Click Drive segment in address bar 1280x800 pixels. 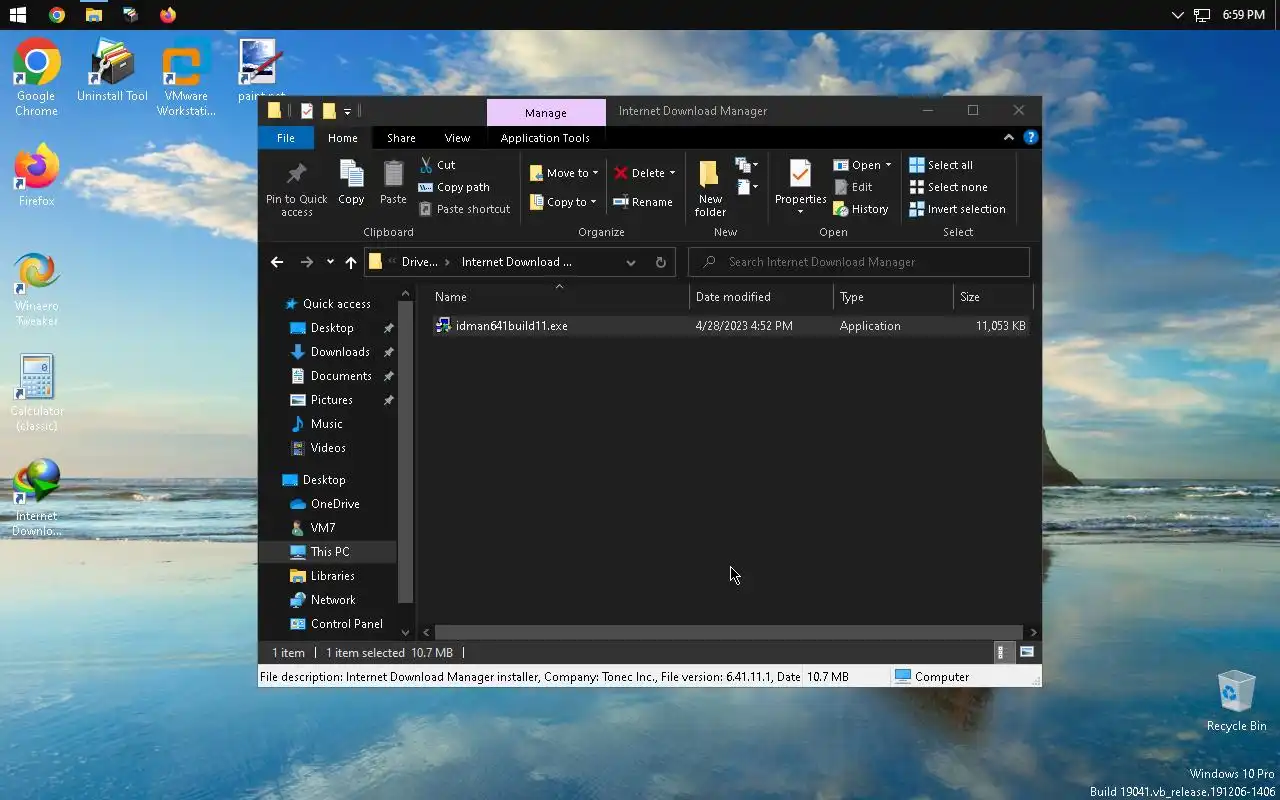(x=419, y=262)
